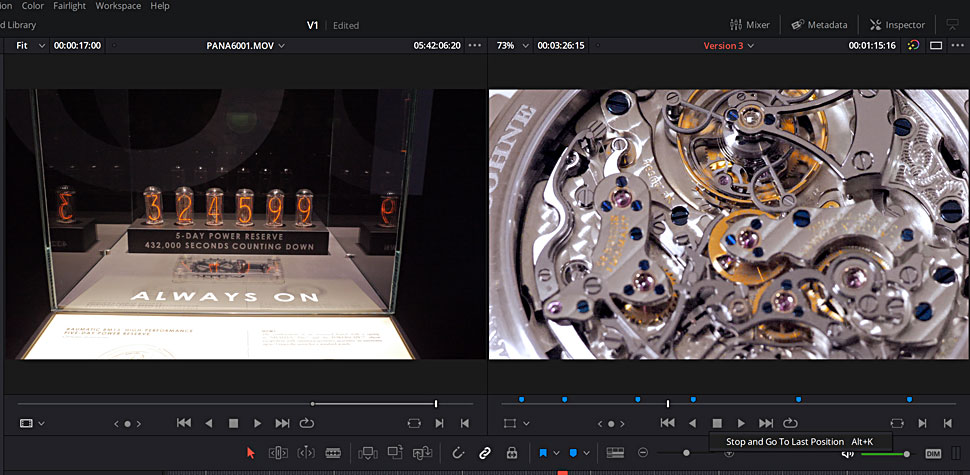The image size is (970, 475).
Task: Click timeline viewer Mark Out icon
Action: (x=947, y=424)
